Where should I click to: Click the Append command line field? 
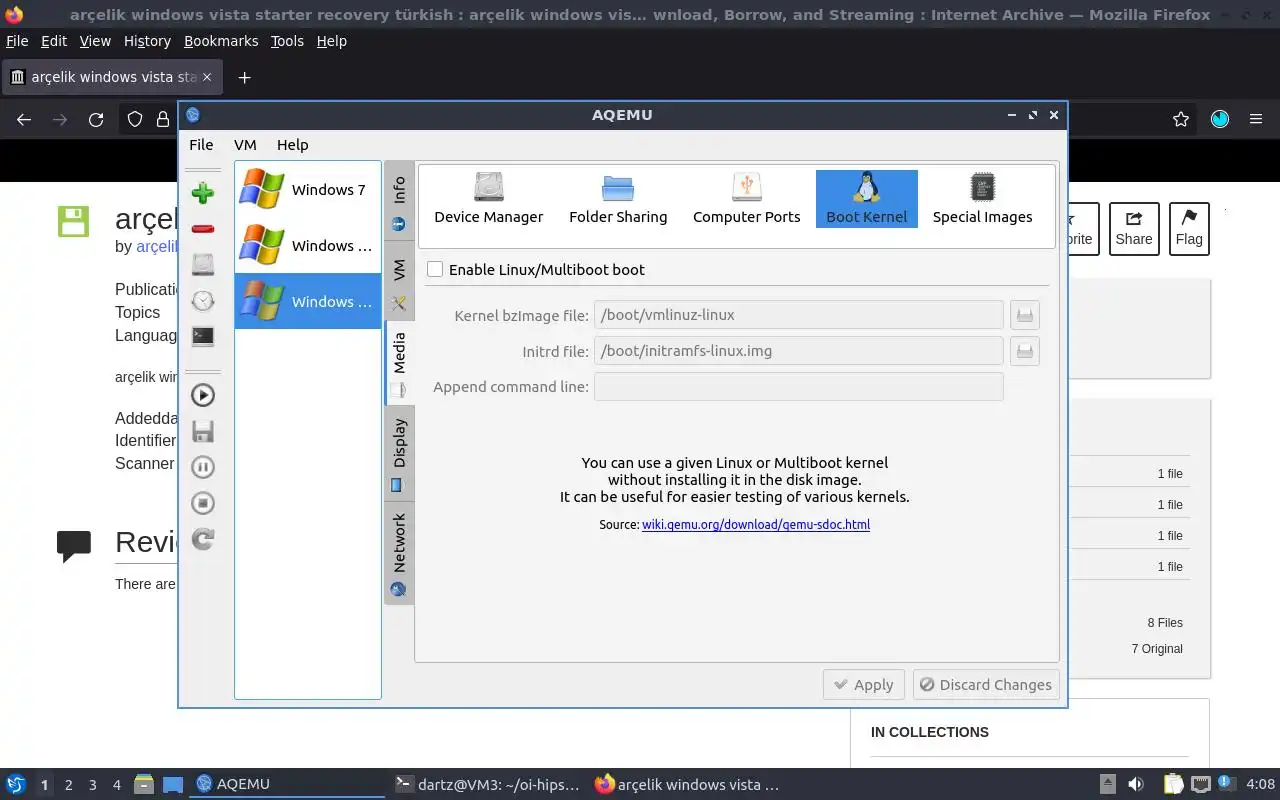point(799,387)
